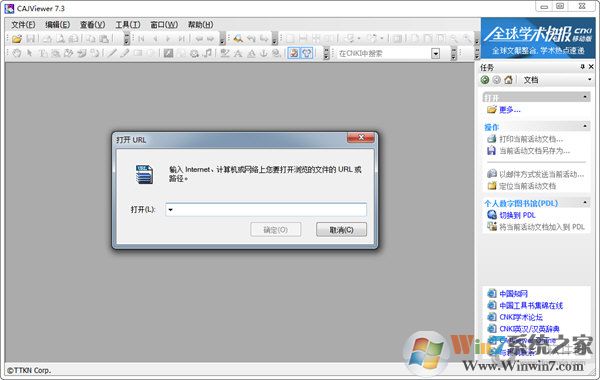Expand the URL history dropdown in dialog
The width and height of the screenshot is (600, 380).
point(171,210)
